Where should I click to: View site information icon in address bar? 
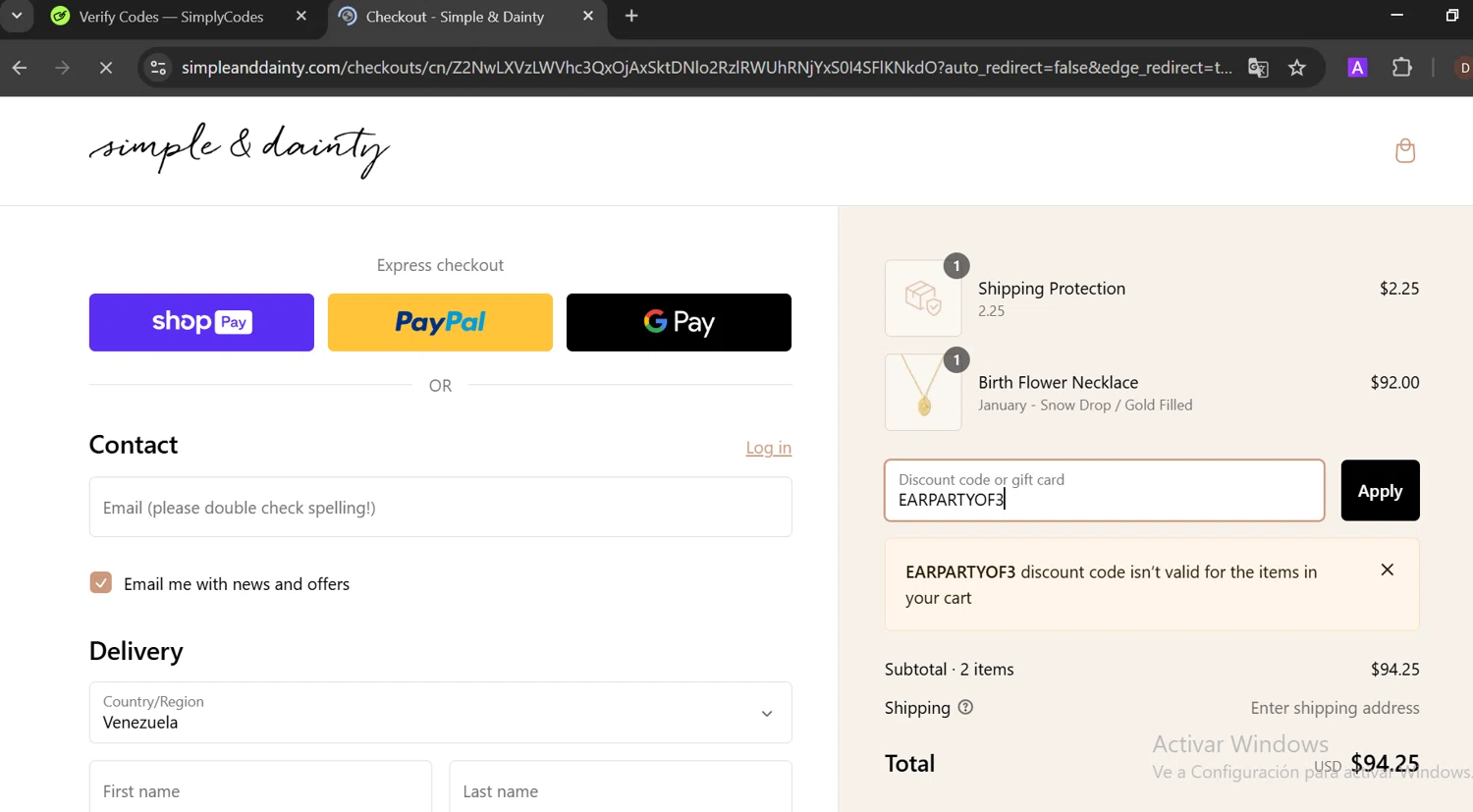click(x=158, y=68)
